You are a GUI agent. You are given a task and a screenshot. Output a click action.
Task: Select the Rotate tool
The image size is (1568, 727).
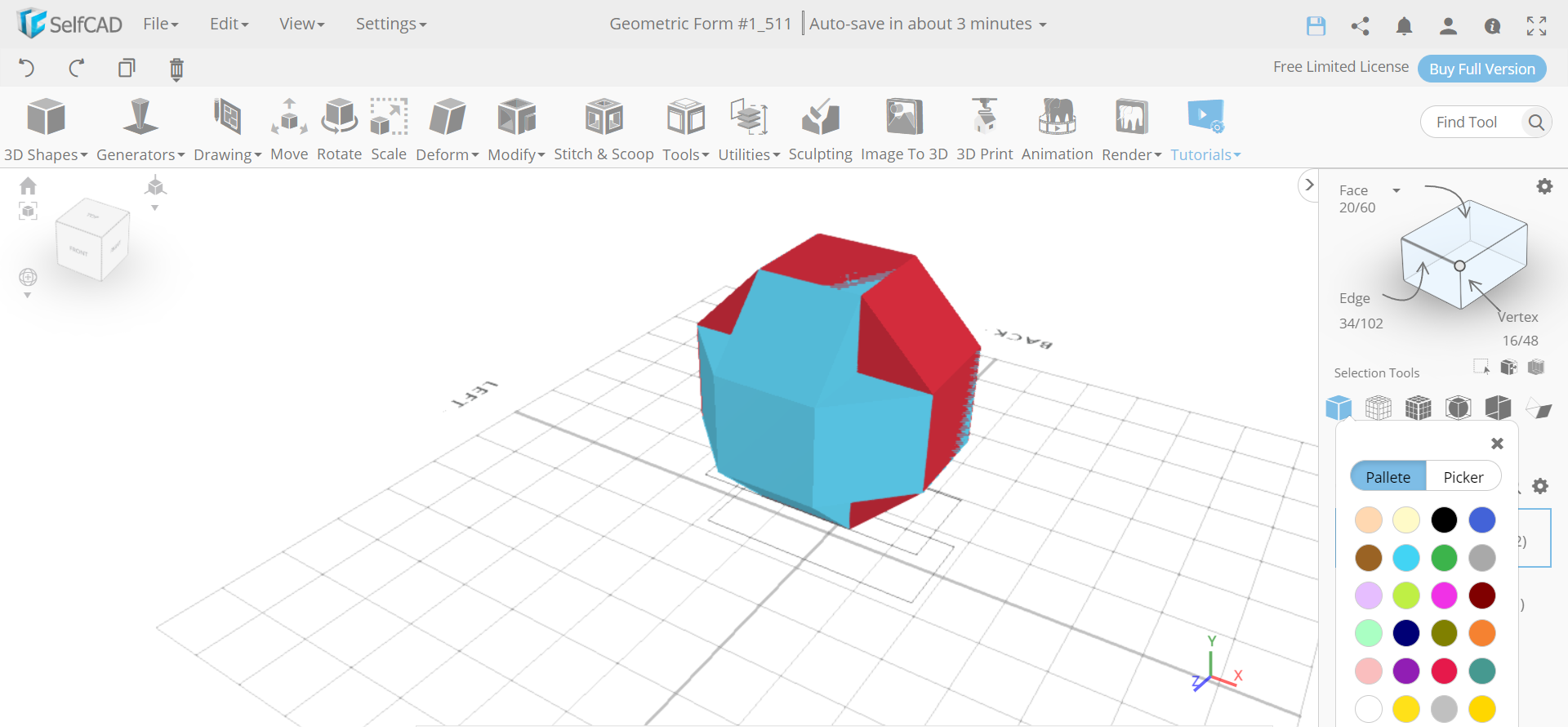coord(339,130)
